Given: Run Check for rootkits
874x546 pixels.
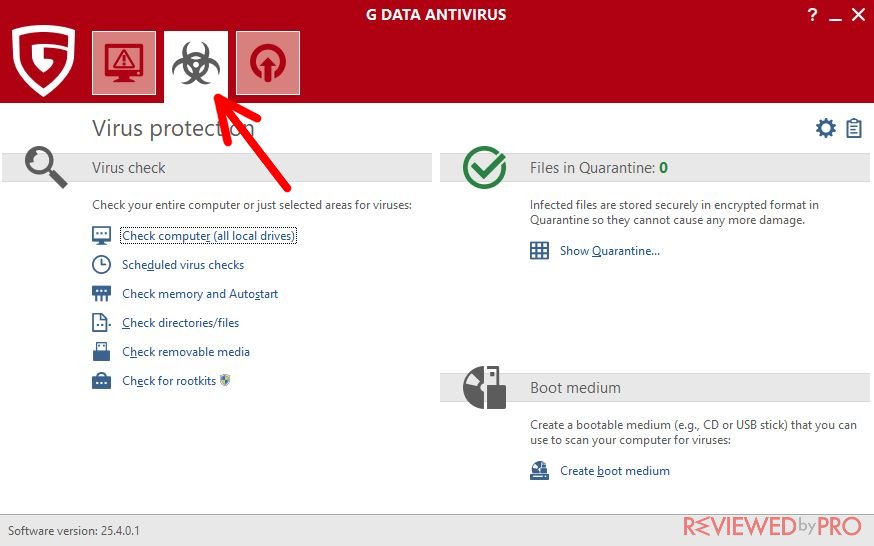Looking at the screenshot, I should click(x=169, y=381).
